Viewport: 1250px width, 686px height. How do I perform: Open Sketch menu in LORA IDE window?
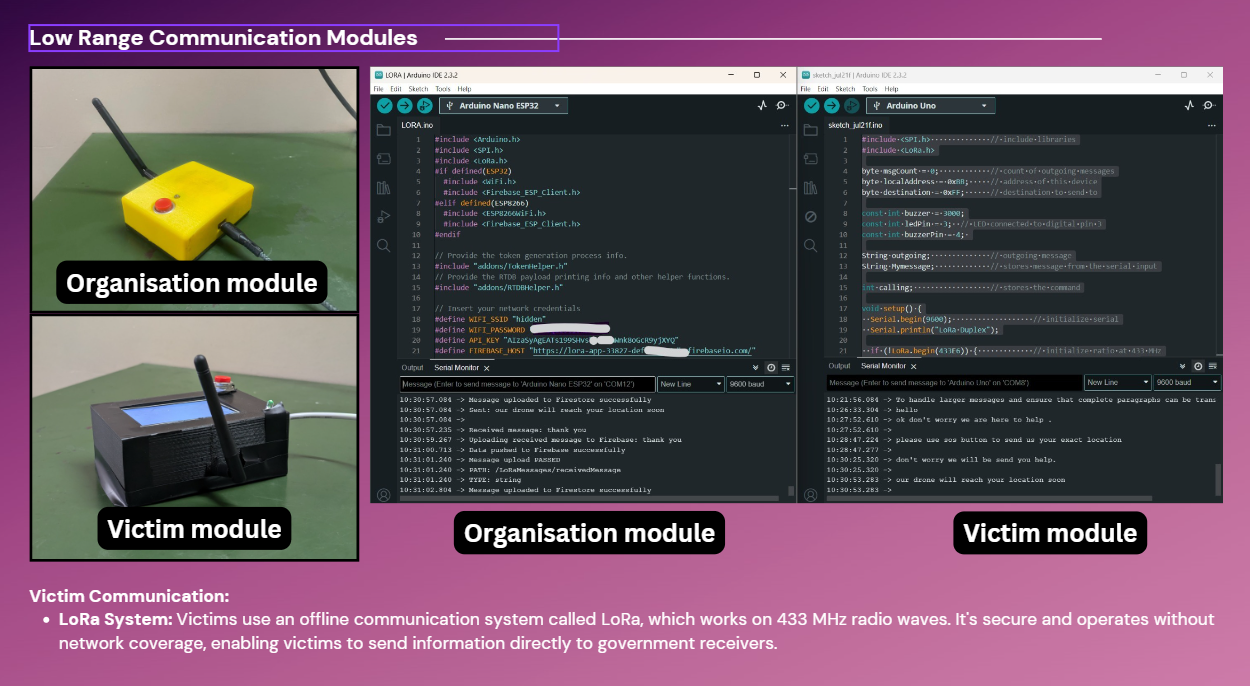click(x=418, y=89)
